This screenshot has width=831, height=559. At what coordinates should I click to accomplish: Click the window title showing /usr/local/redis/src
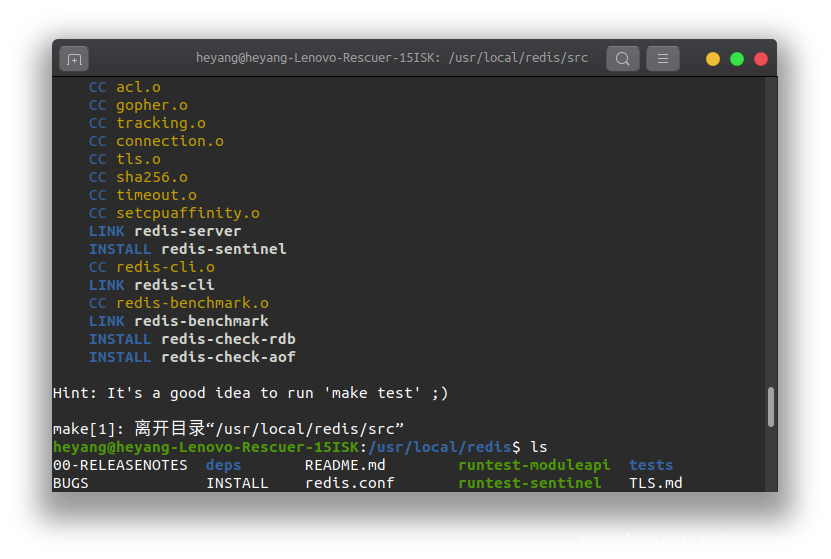(x=392, y=58)
